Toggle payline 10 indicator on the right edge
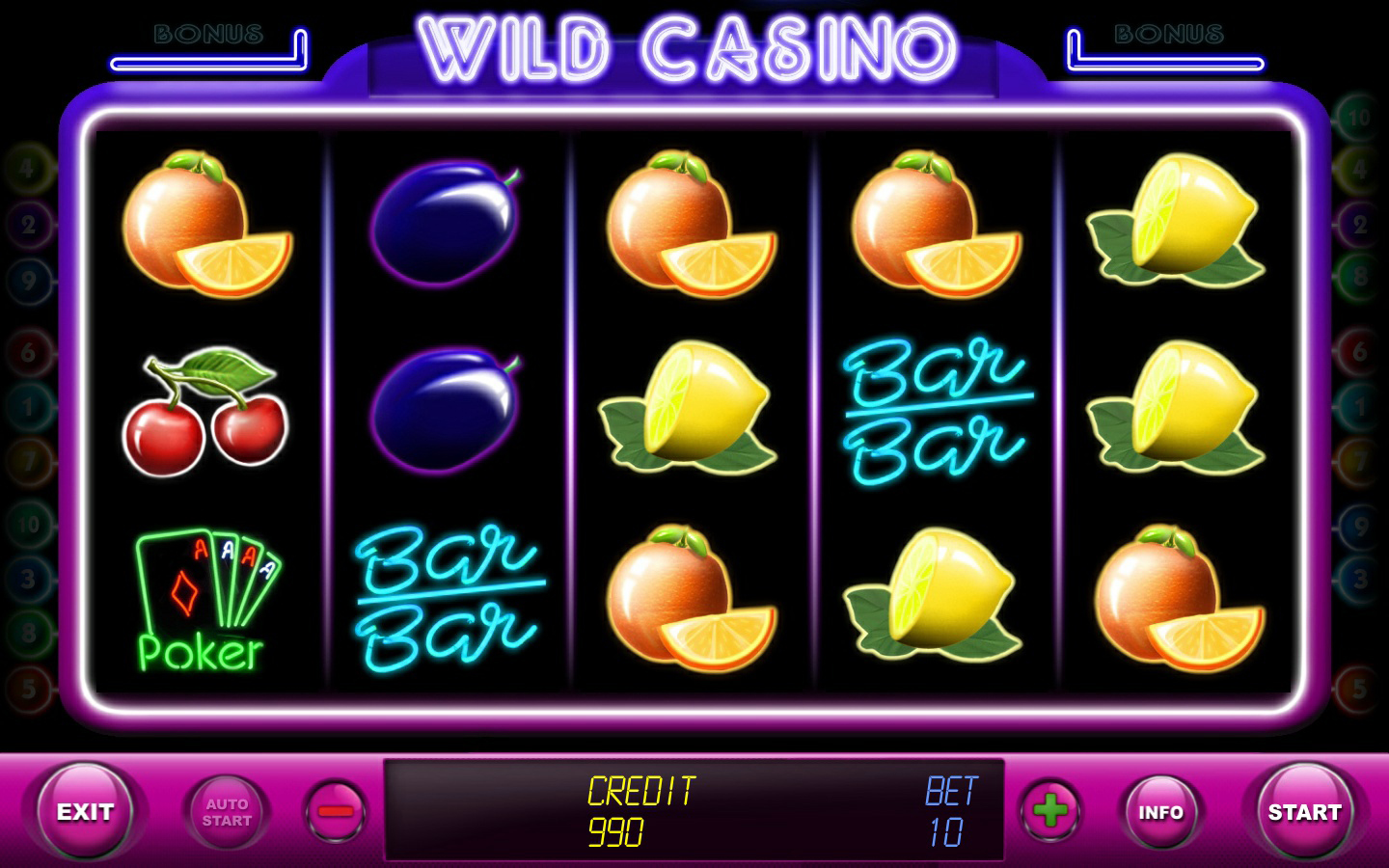Screen dimensions: 1389x868 click(x=1359, y=118)
